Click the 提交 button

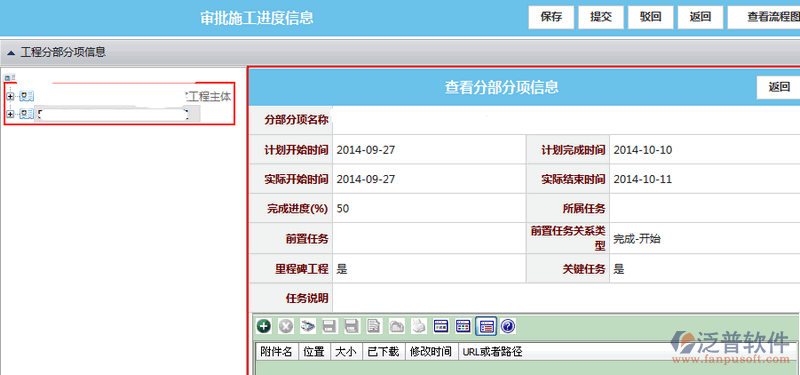point(601,17)
